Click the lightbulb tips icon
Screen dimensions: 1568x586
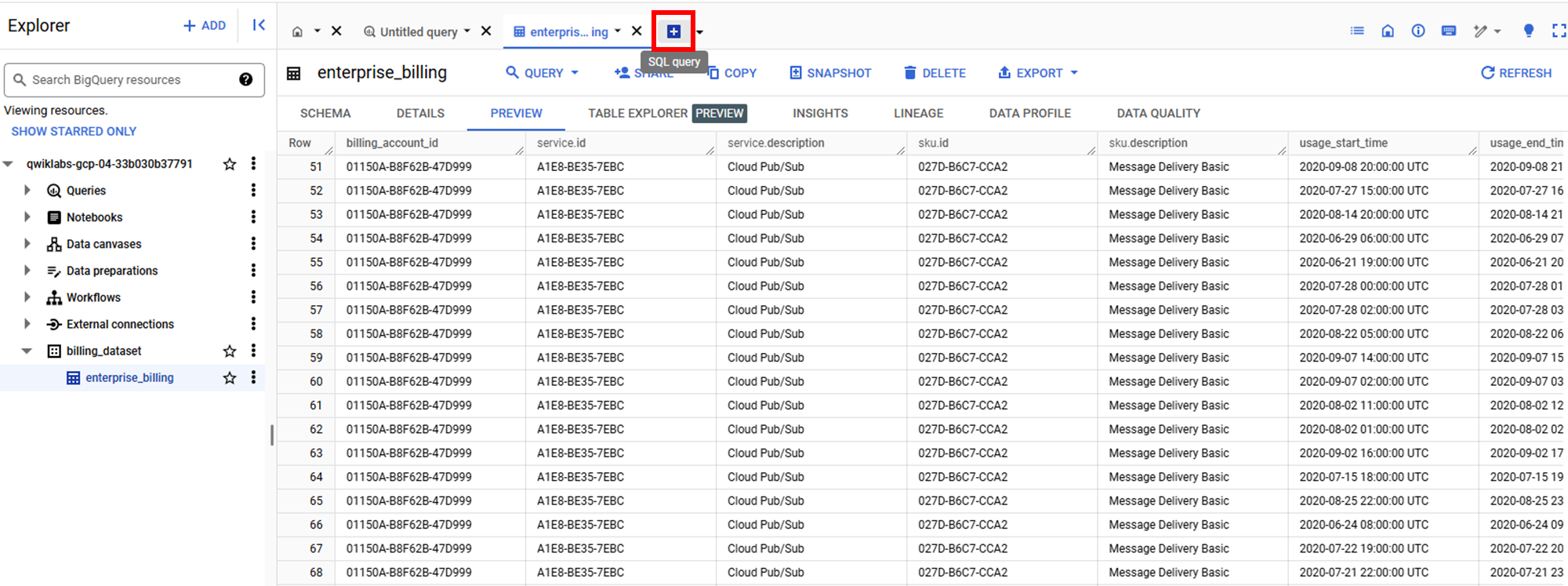1528,31
